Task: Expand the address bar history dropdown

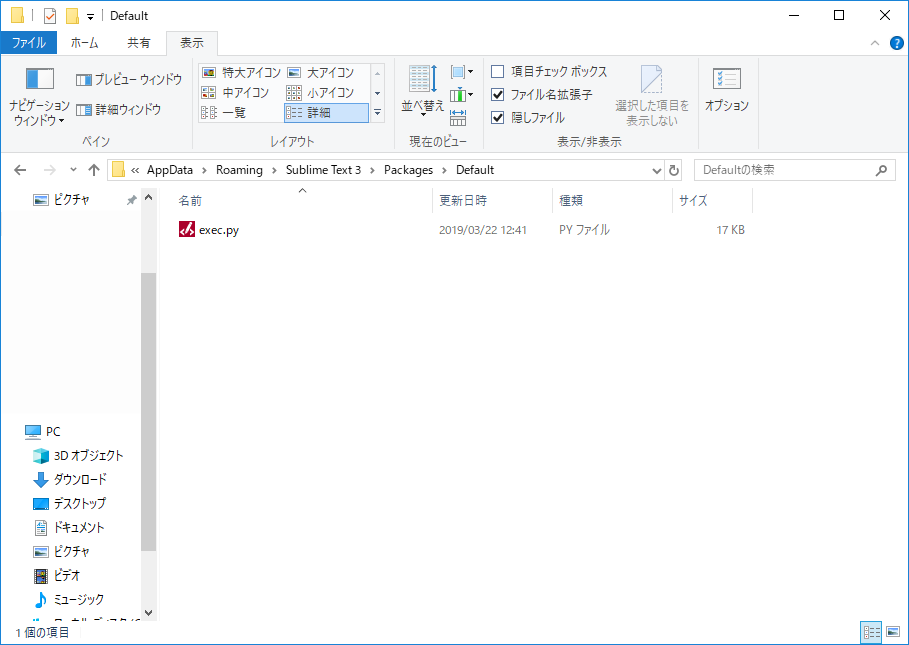Action: pos(657,169)
